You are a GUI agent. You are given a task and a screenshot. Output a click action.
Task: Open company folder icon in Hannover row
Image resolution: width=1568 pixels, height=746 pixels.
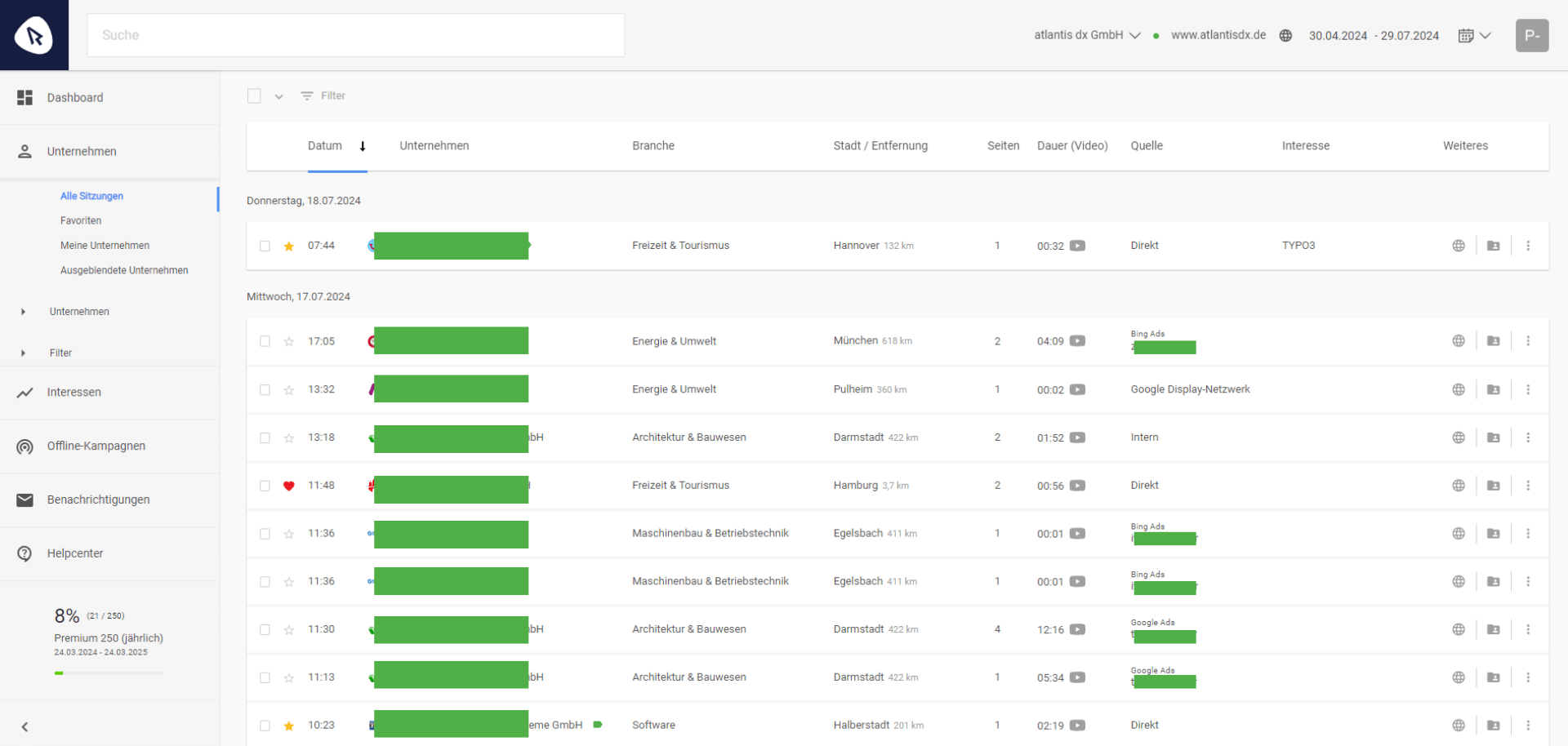pos(1494,246)
